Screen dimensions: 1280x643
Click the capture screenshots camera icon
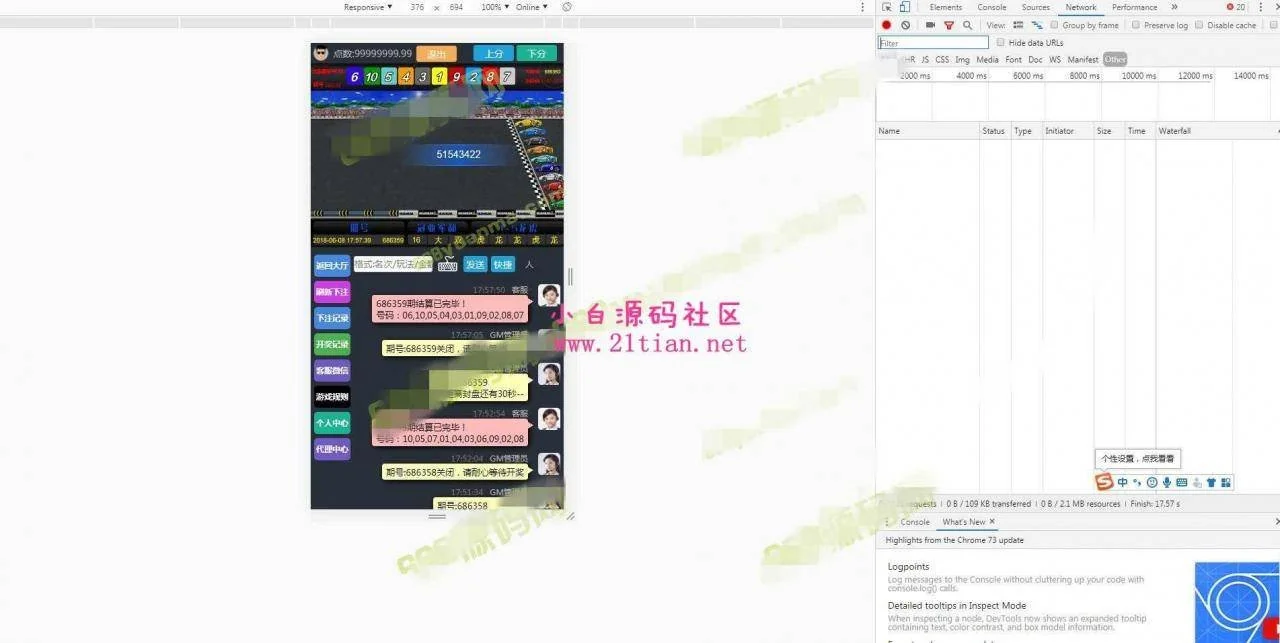click(930, 25)
